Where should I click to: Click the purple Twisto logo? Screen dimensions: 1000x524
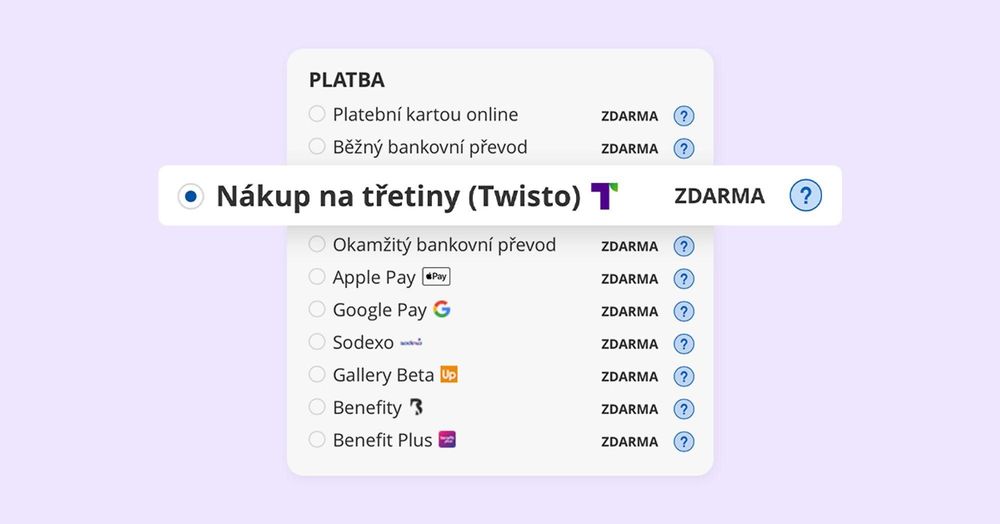tap(604, 196)
